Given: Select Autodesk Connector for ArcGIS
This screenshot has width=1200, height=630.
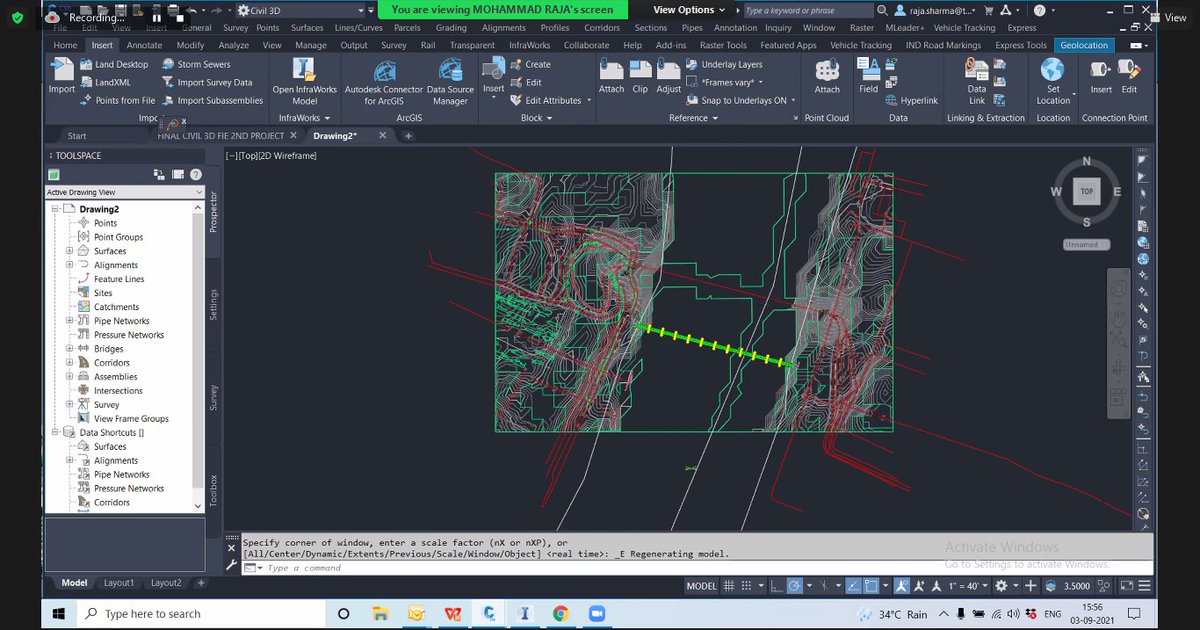Looking at the screenshot, I should tap(384, 85).
